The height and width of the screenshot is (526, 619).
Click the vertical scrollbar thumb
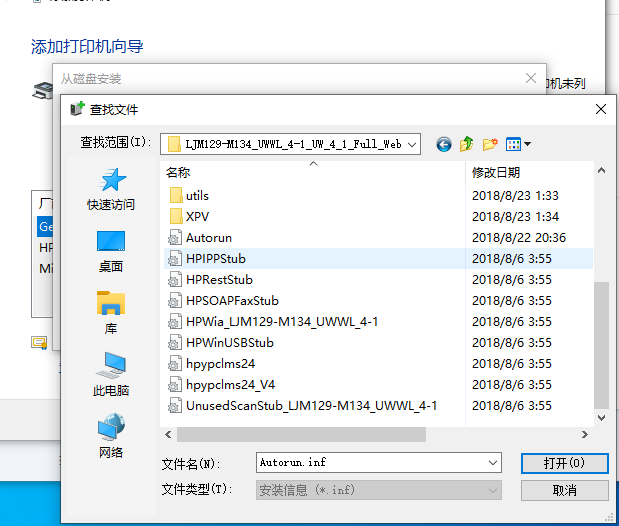click(x=601, y=346)
